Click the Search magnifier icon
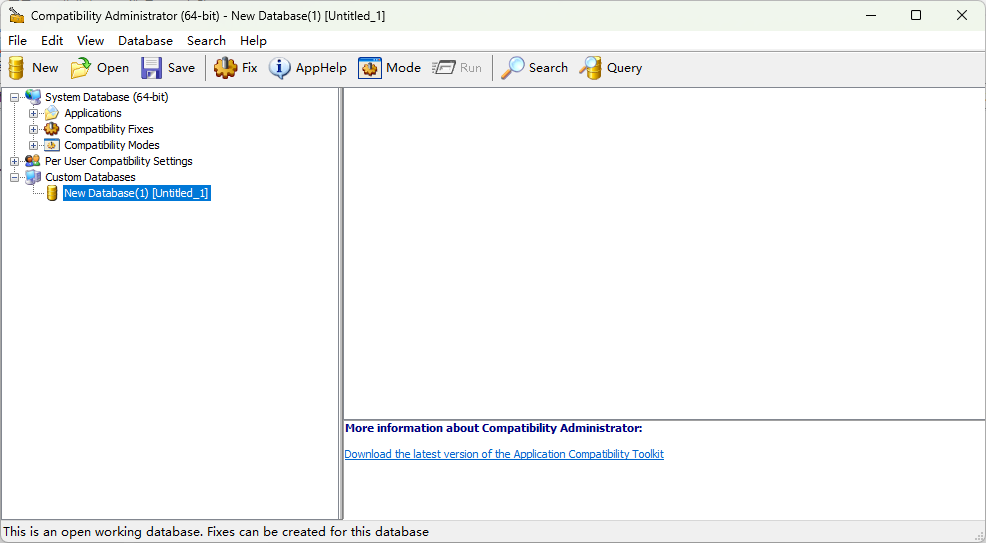 tap(512, 68)
